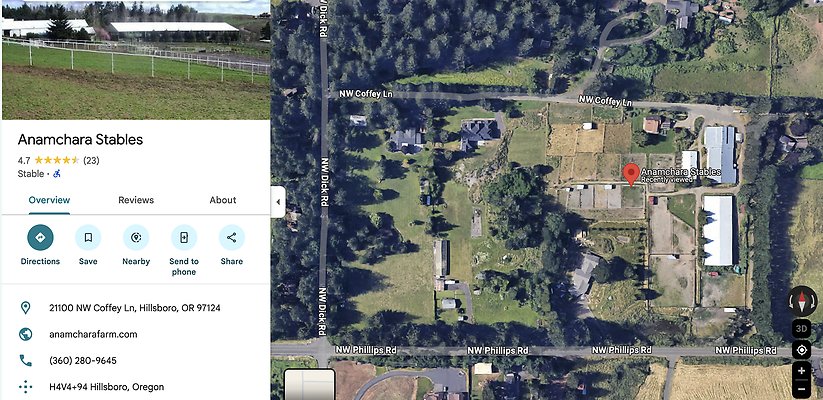Screen dimensions: 823x400
Task: Open the 23 reviews count
Action: (91, 161)
